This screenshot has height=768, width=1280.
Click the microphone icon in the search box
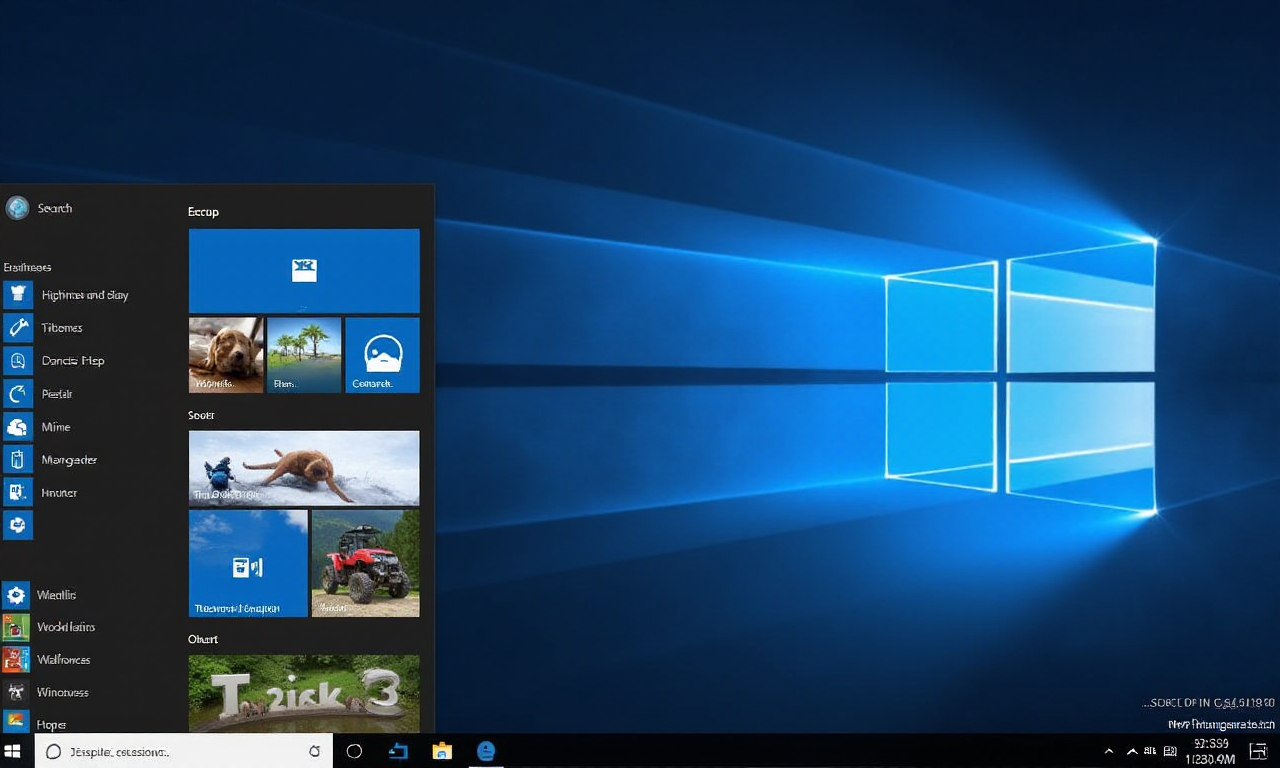click(315, 751)
